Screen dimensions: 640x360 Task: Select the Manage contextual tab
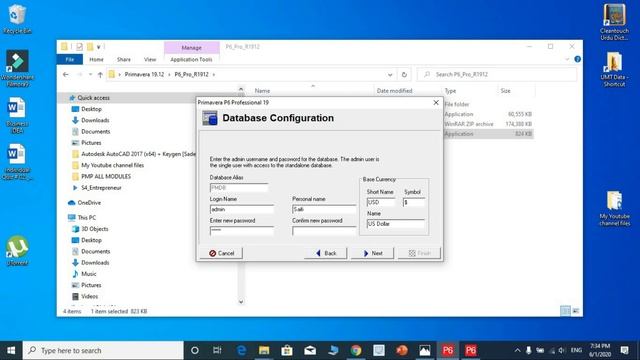(x=191, y=48)
